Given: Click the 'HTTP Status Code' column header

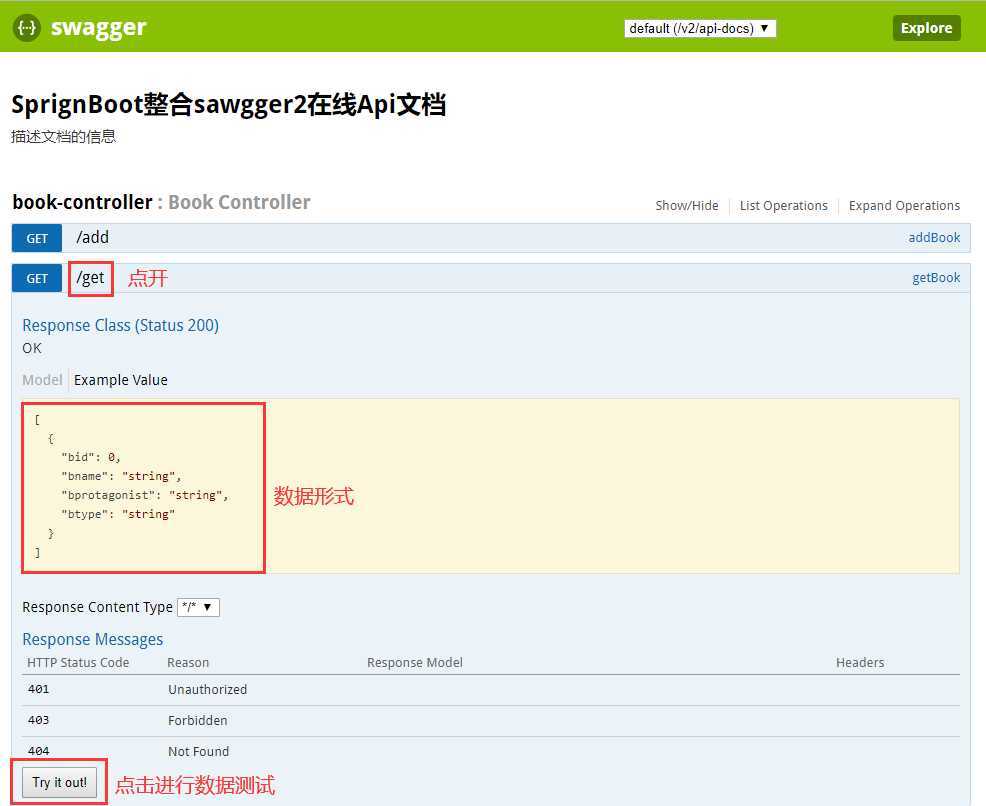Looking at the screenshot, I should pos(78,662).
